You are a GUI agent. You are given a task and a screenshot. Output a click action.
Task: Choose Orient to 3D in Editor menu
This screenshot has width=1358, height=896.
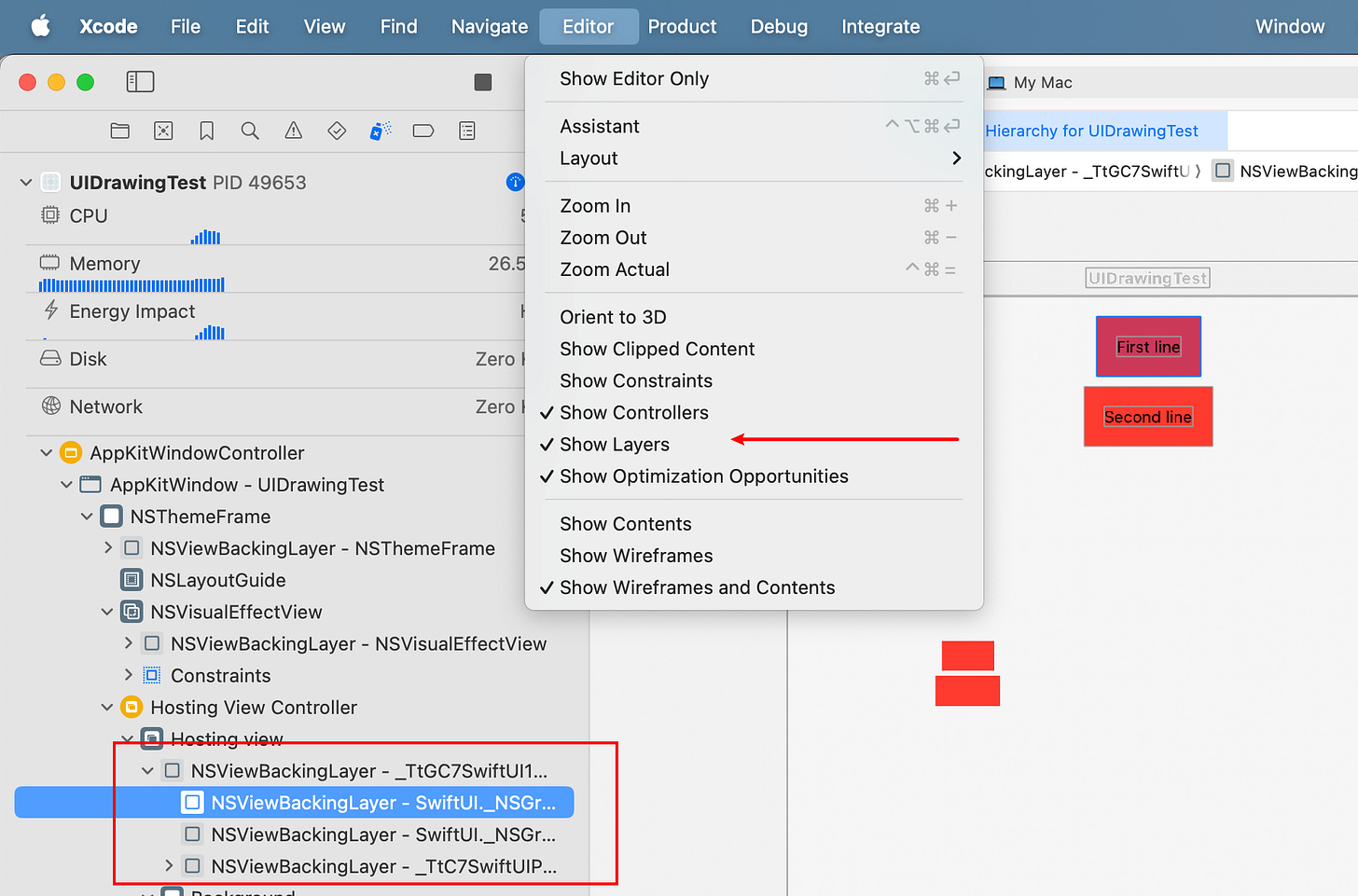[x=754, y=317]
